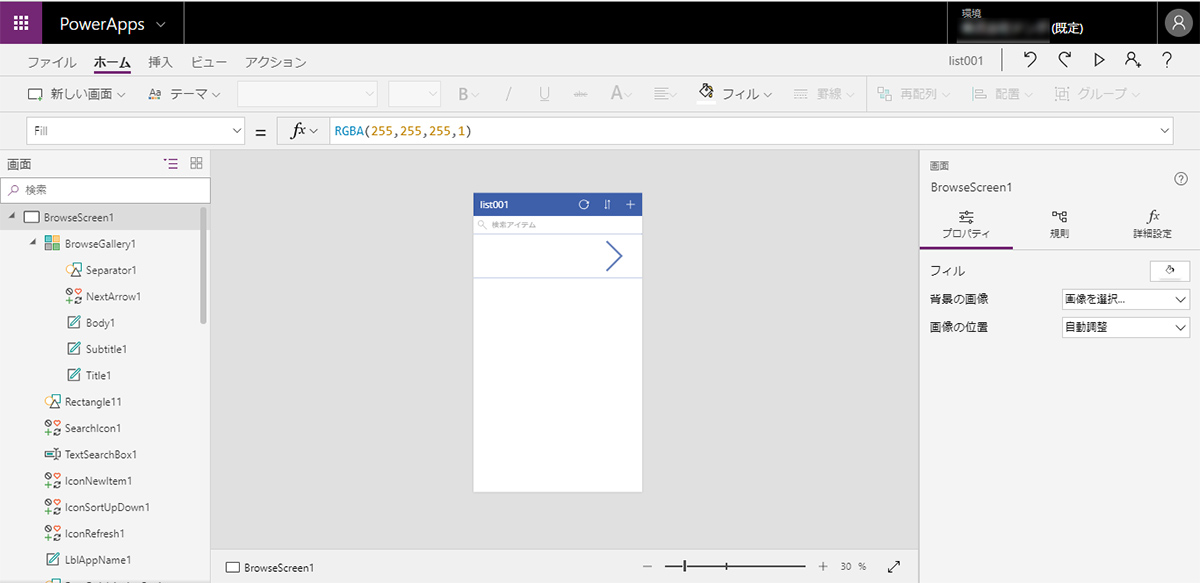The image size is (1200, 583).
Task: Select the ホーム ribbon tab
Action: tap(112, 62)
